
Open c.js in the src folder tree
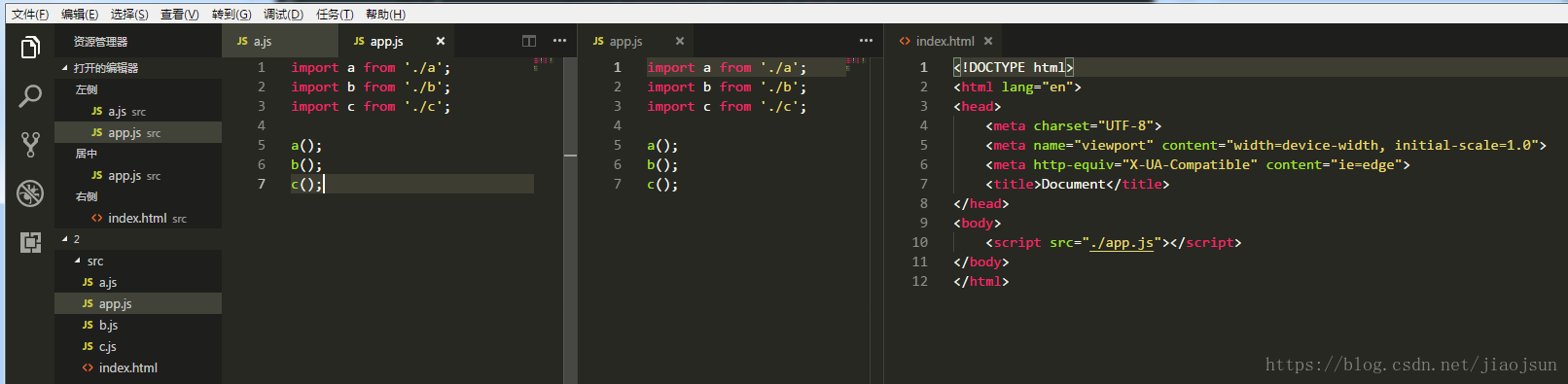138,346
